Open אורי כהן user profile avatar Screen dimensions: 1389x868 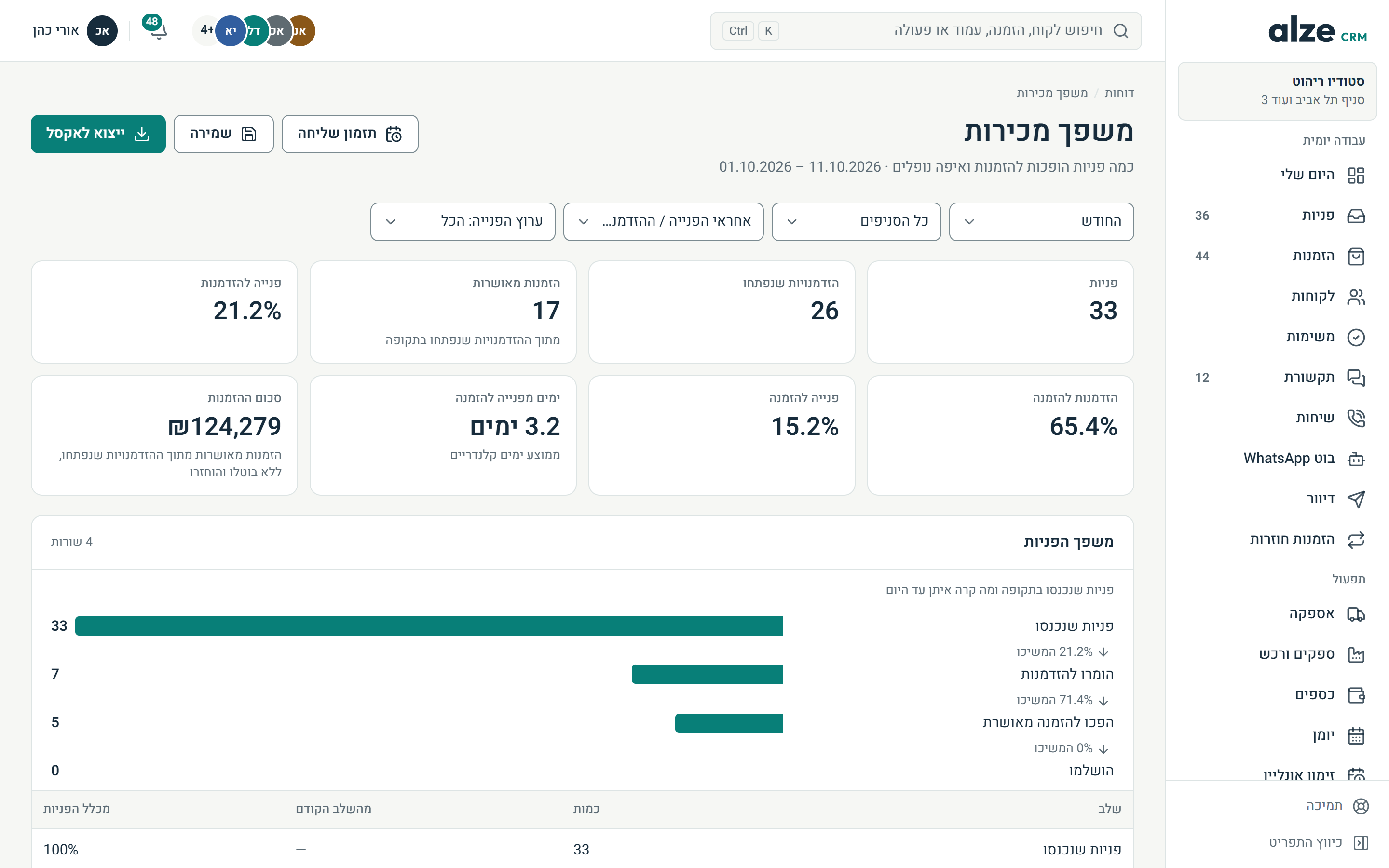pyautogui.click(x=102, y=30)
